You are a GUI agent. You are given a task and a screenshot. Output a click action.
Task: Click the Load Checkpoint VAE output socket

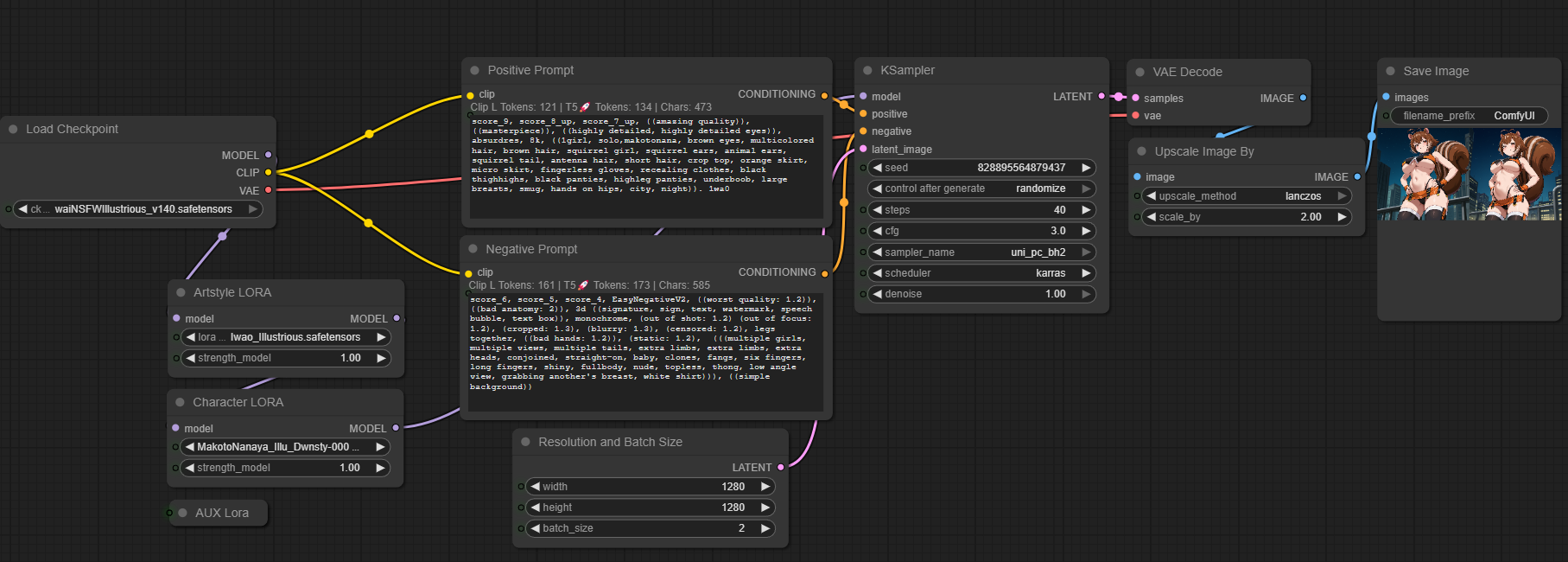tap(269, 190)
